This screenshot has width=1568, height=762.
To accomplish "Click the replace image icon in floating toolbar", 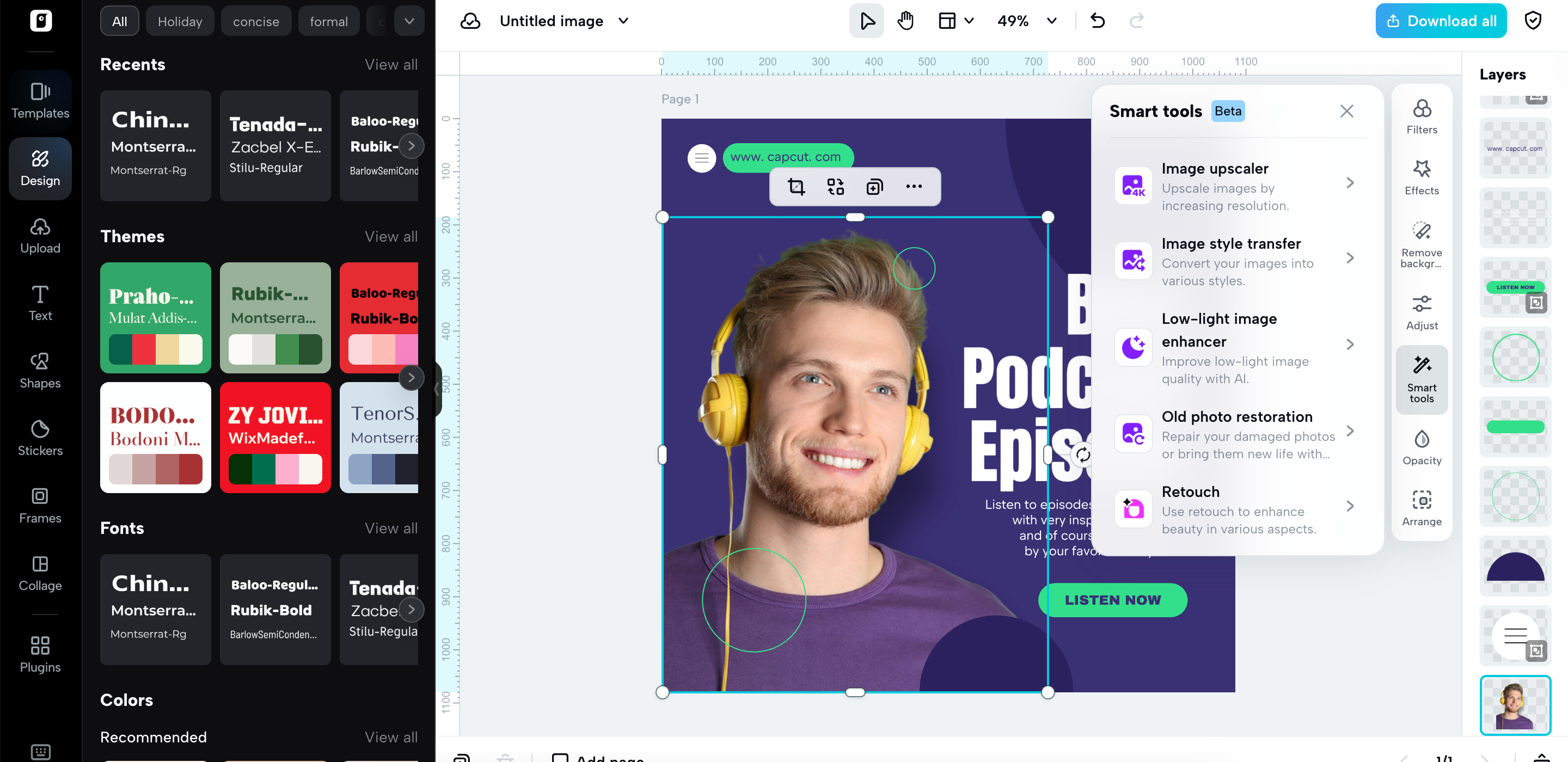I will (x=835, y=186).
